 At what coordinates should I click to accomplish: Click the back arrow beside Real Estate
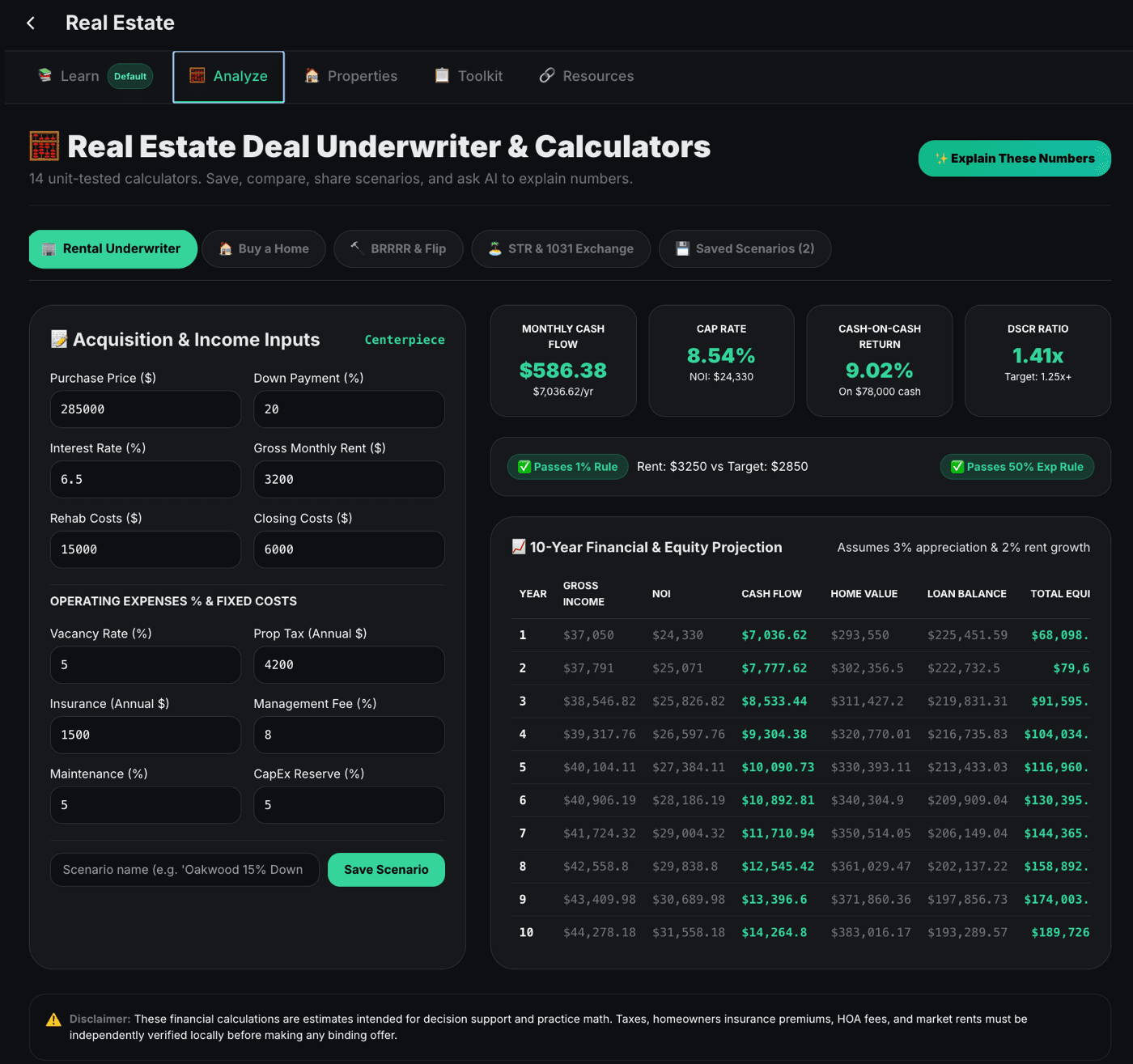point(31,23)
